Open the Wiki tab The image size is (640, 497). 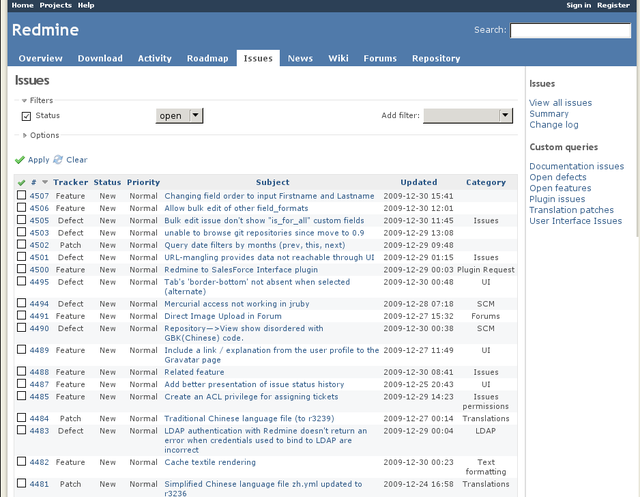coord(338,58)
